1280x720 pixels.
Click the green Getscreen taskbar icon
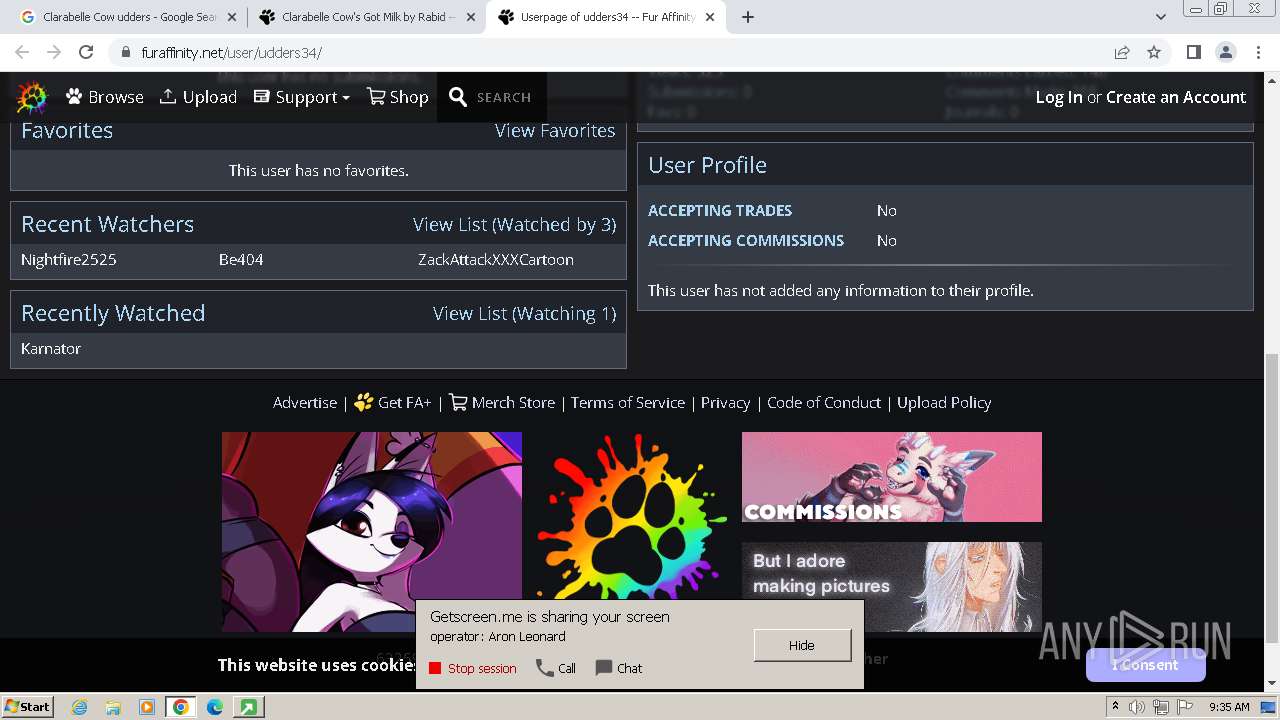tap(248, 707)
